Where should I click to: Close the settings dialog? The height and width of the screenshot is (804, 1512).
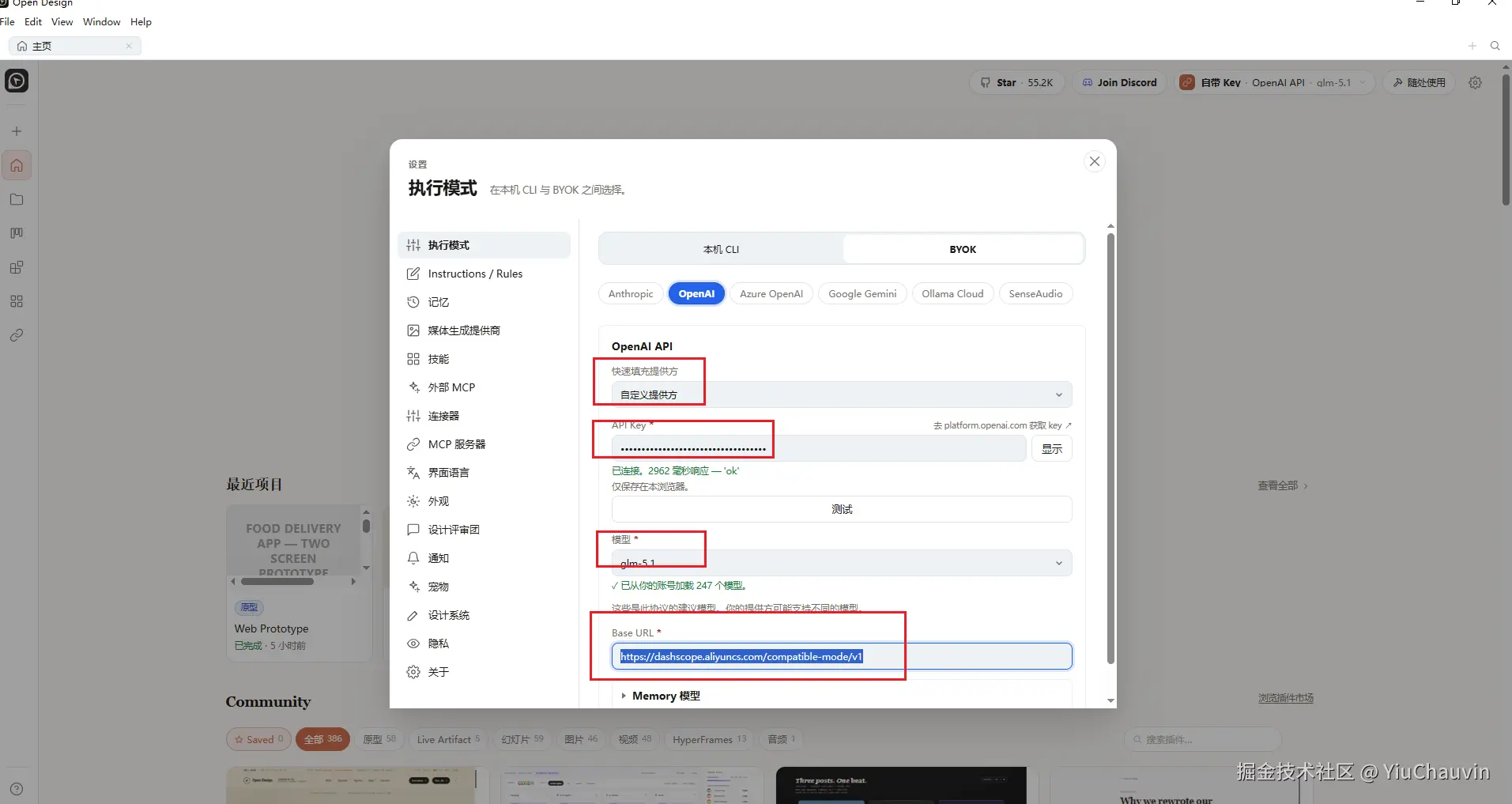click(1094, 161)
